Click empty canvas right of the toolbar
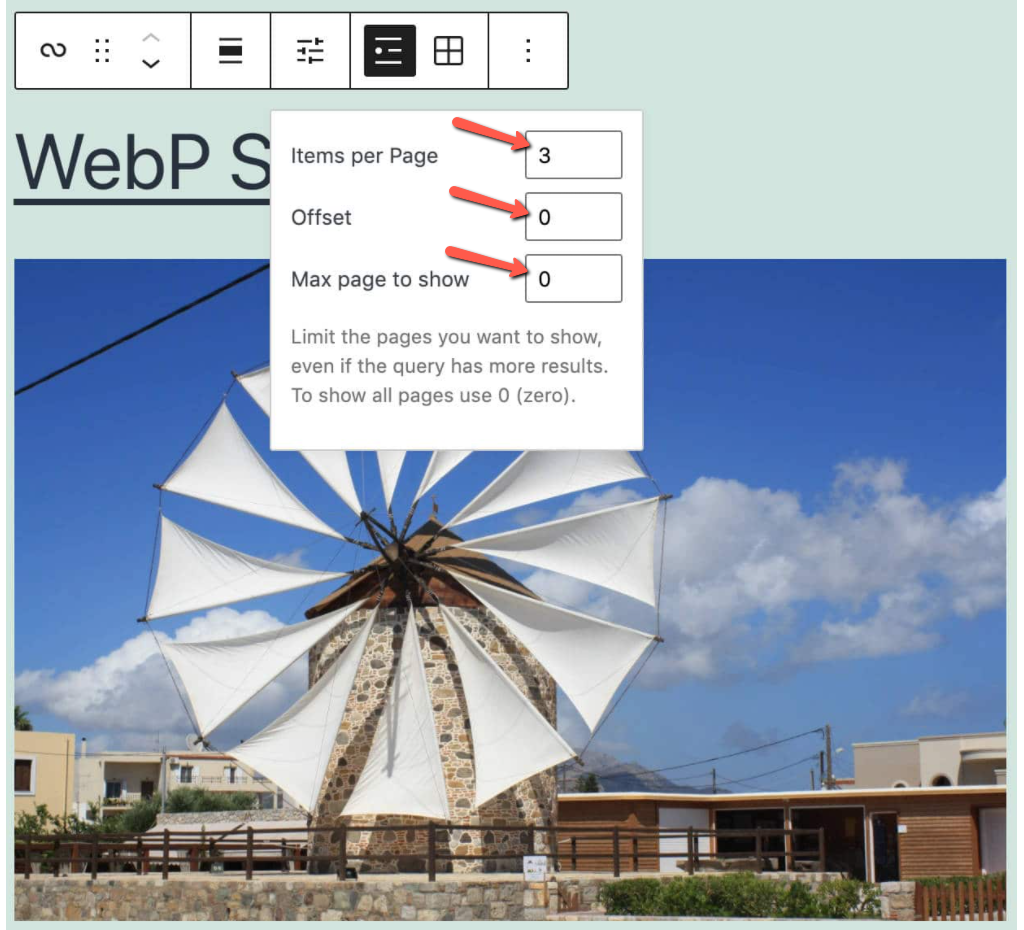Screen dimensions: 1024x930 click(790, 51)
